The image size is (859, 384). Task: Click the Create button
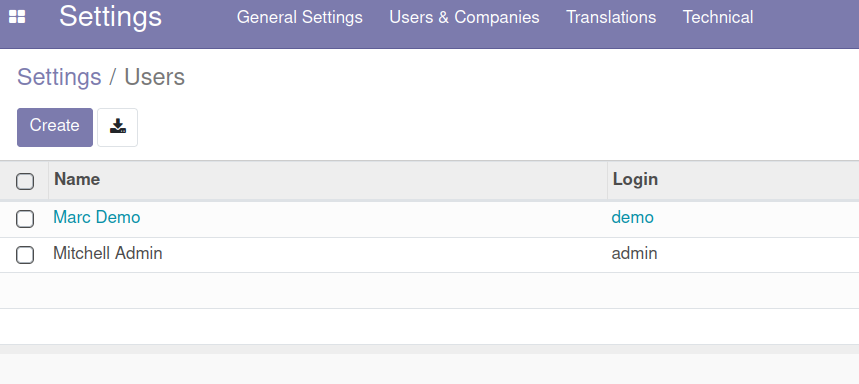pos(55,127)
